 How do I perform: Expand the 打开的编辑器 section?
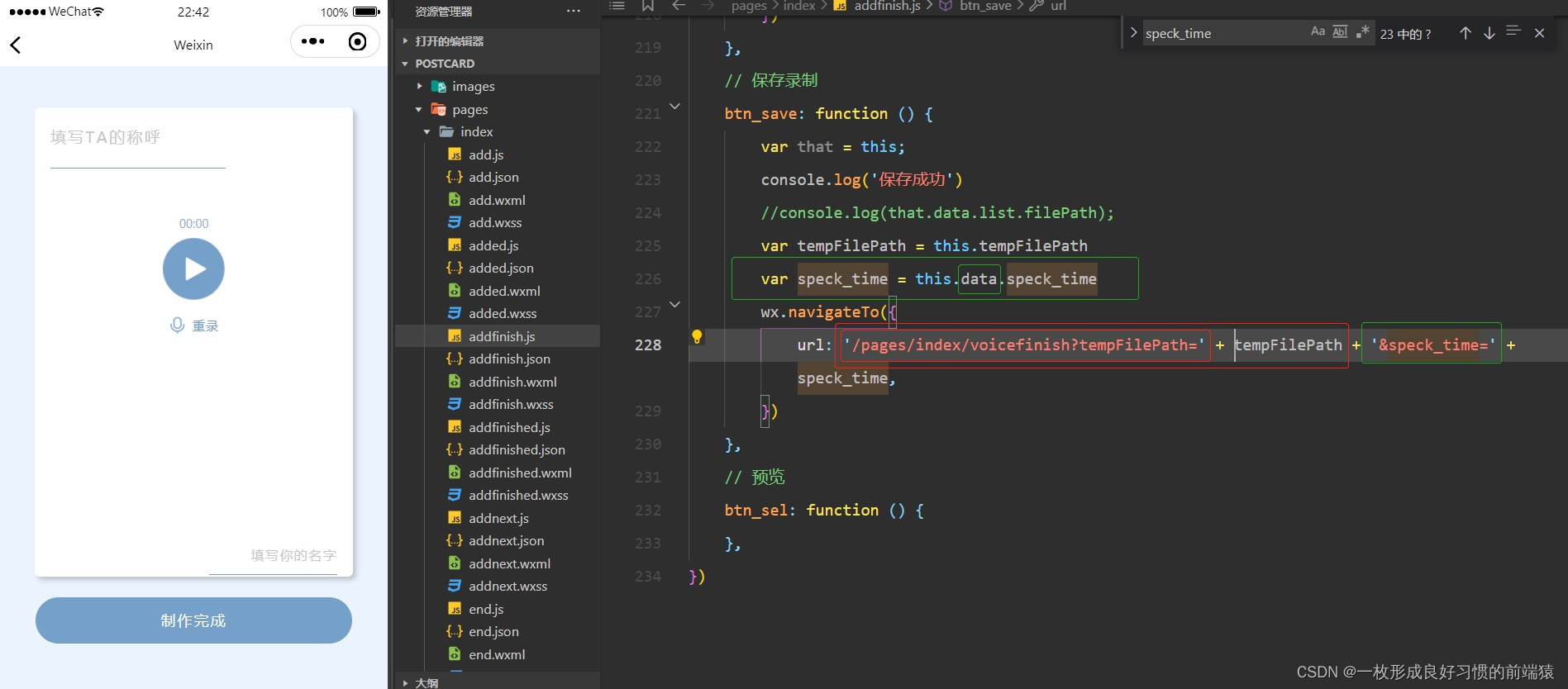click(x=498, y=40)
